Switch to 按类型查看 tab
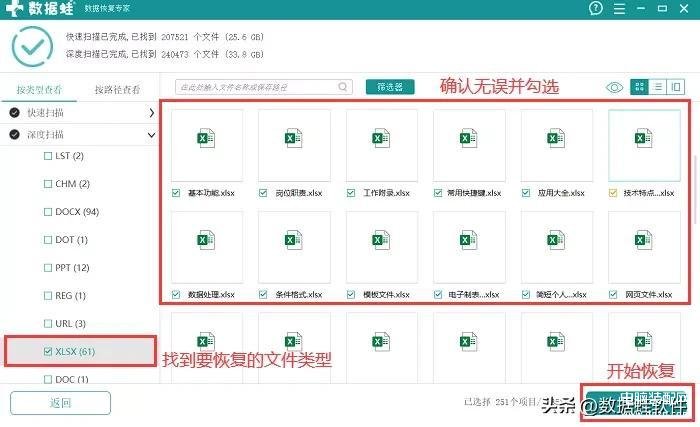 pyautogui.click(x=39, y=90)
